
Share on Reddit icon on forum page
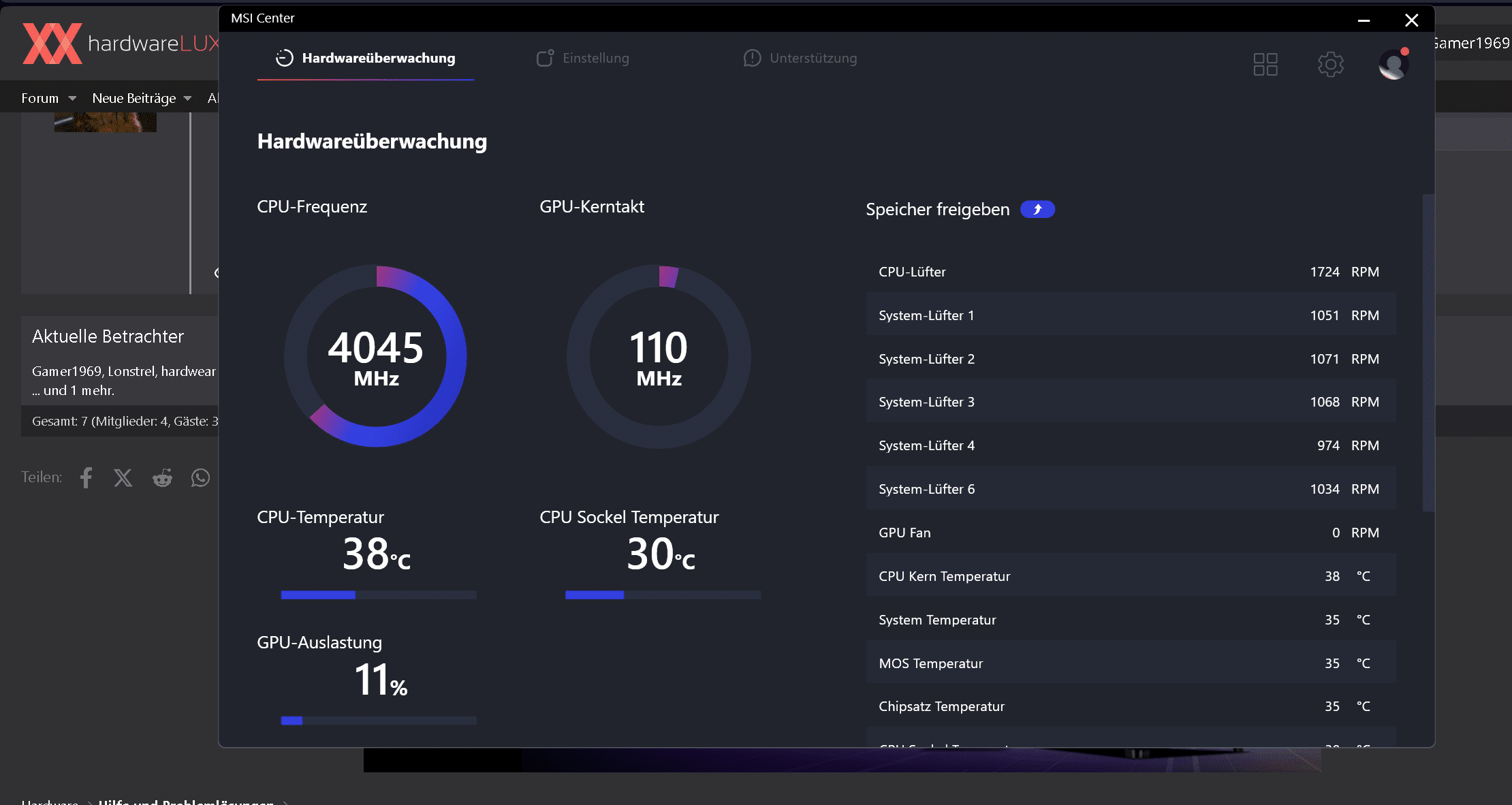pos(162,477)
